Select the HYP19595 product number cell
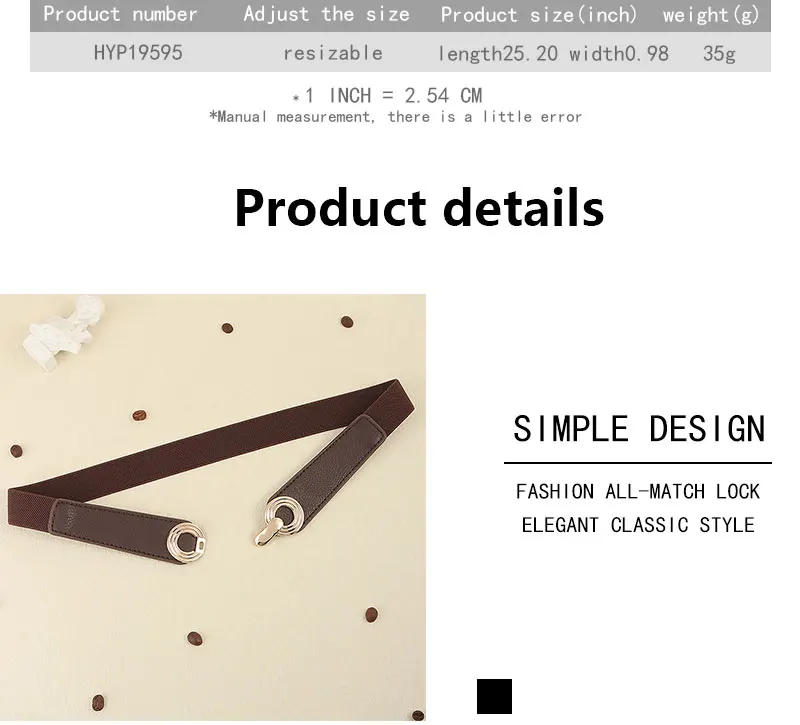 pyautogui.click(x=138, y=53)
